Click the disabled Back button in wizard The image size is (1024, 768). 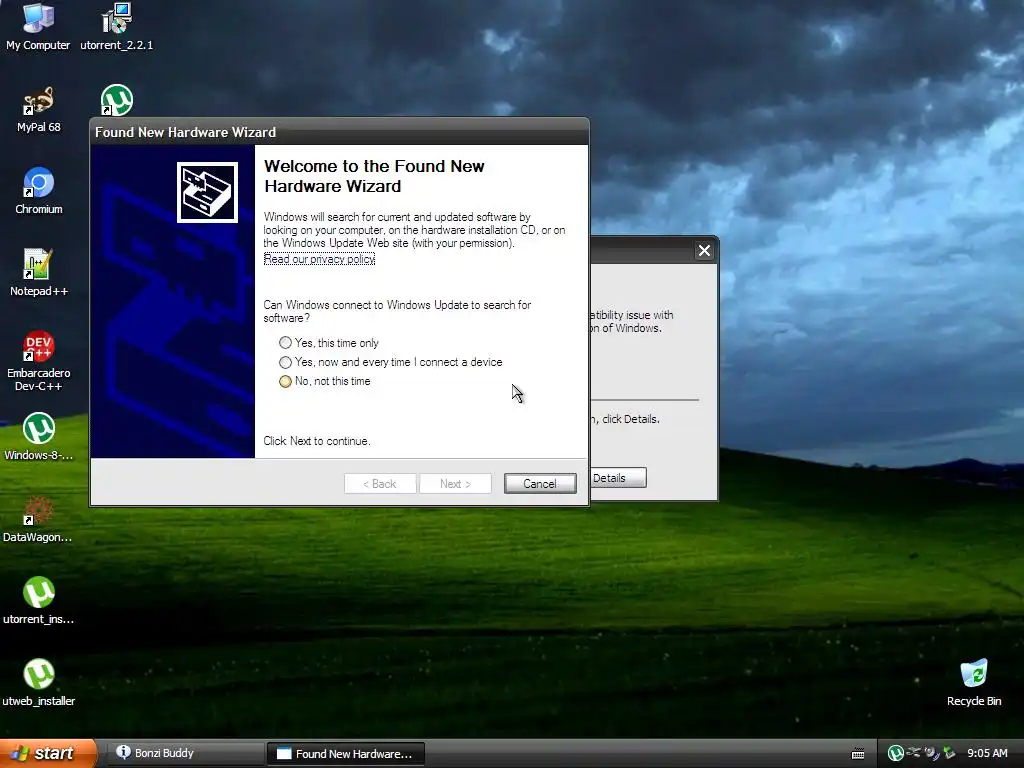[x=380, y=483]
